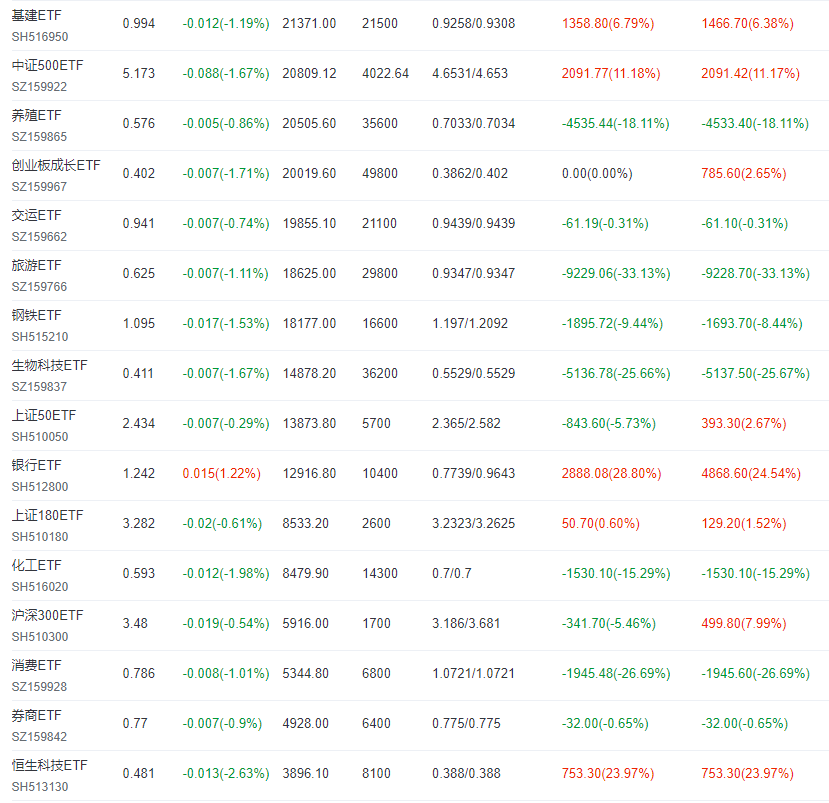This screenshot has width=829, height=803.
Task: Click the -0.012(-1.98%) change for 化工ETF
Action: [226, 574]
